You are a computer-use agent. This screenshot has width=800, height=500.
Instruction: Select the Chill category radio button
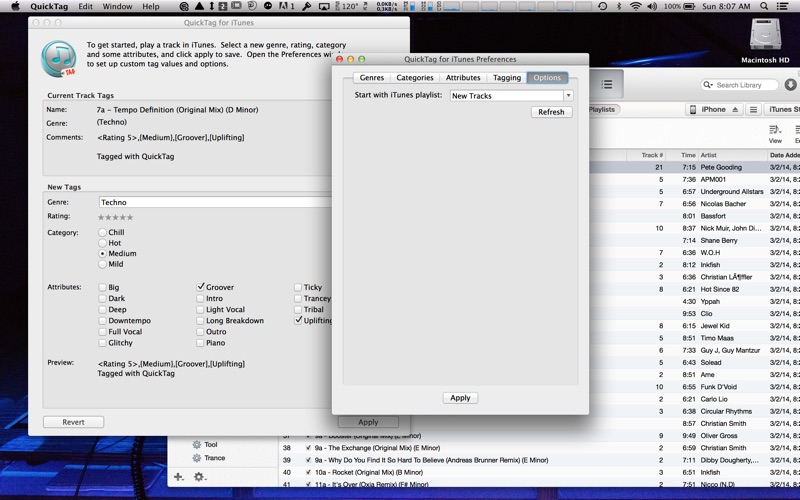103,232
